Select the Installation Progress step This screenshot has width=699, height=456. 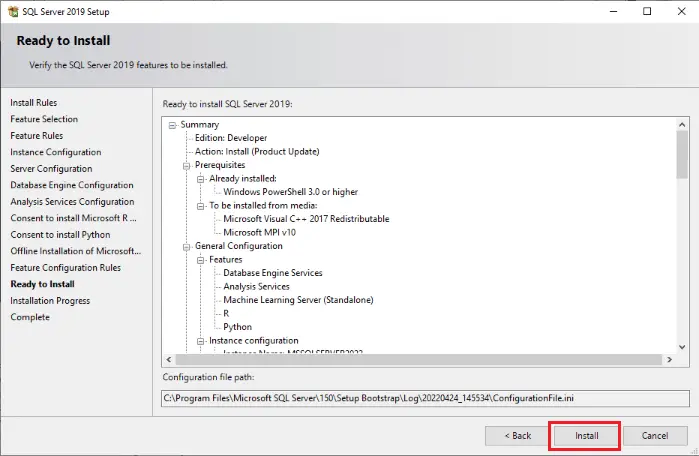point(50,300)
